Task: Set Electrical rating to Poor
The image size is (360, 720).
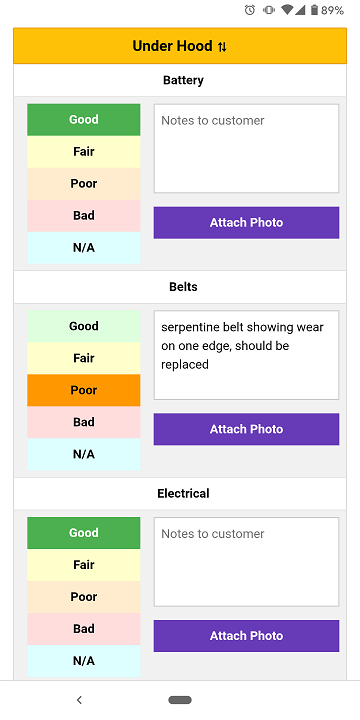Action: 84,597
